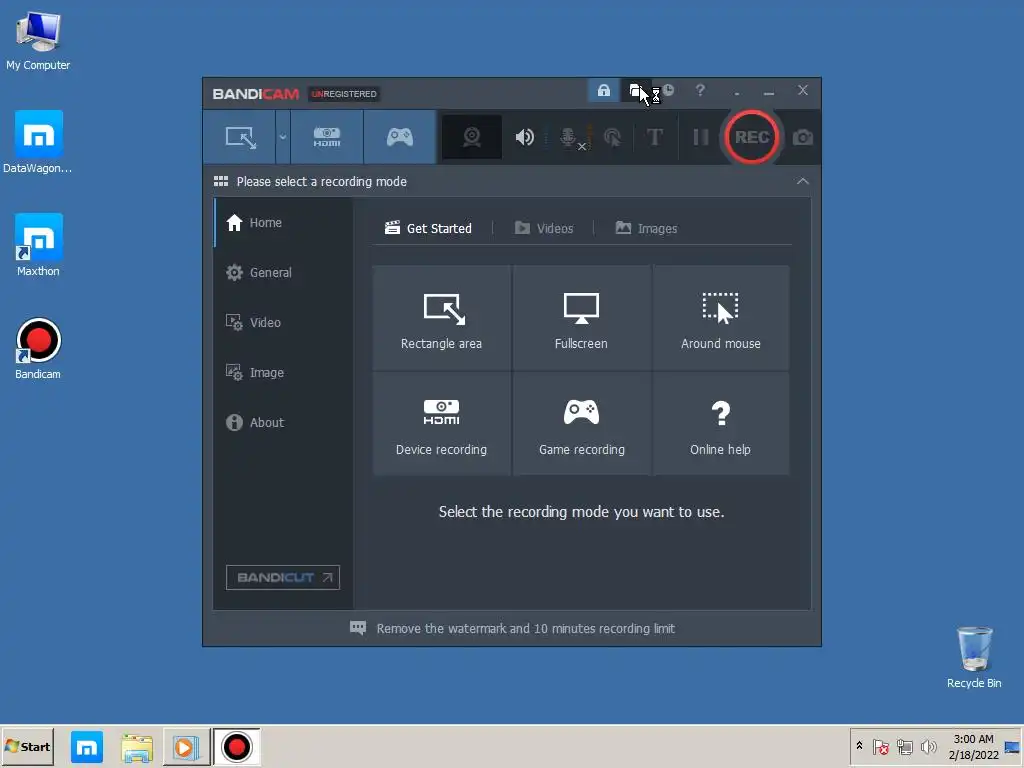The image size is (1024, 768).
Task: Start recording with the REC button
Action: pos(752,137)
